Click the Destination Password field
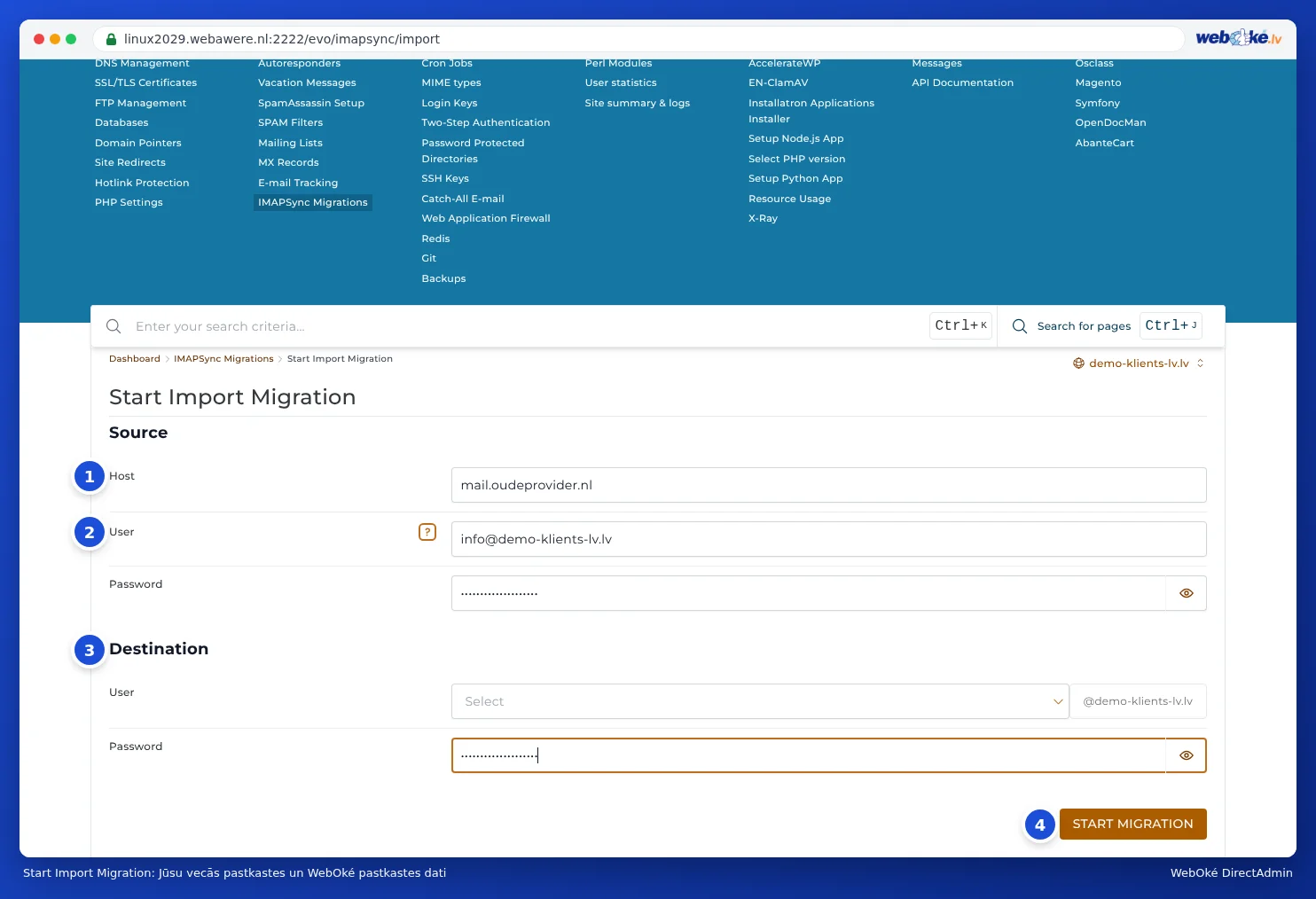 808,755
